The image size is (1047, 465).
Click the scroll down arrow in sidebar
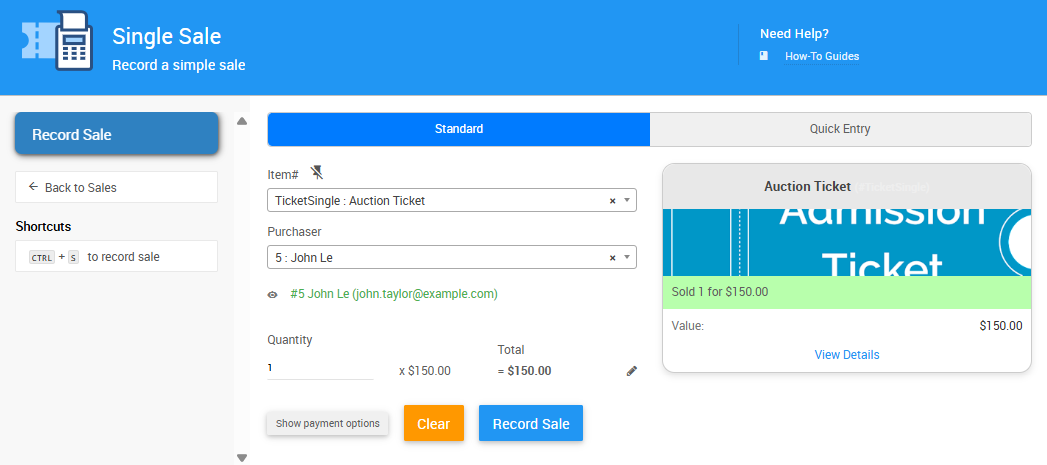click(241, 457)
